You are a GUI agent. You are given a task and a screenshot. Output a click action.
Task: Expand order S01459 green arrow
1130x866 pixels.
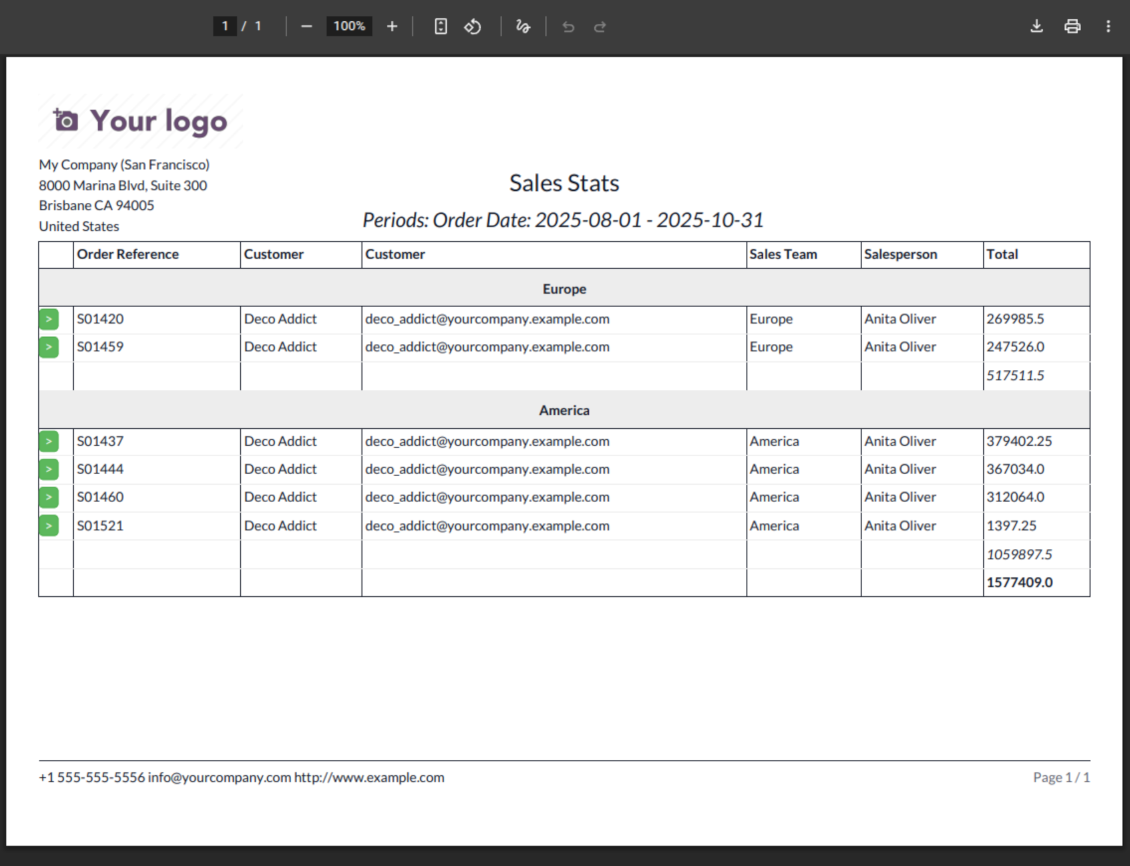(x=49, y=347)
